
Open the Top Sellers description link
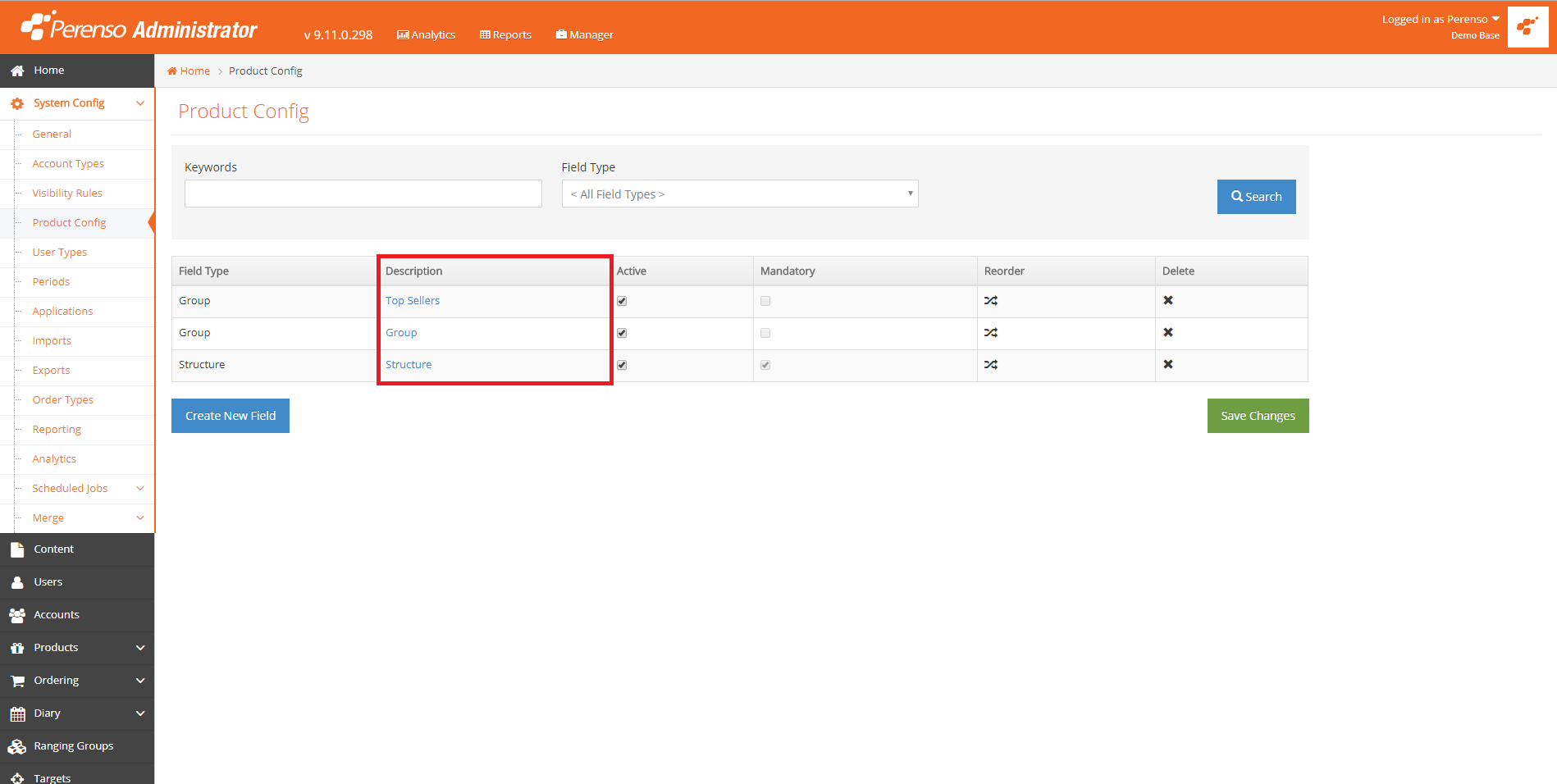click(x=413, y=301)
